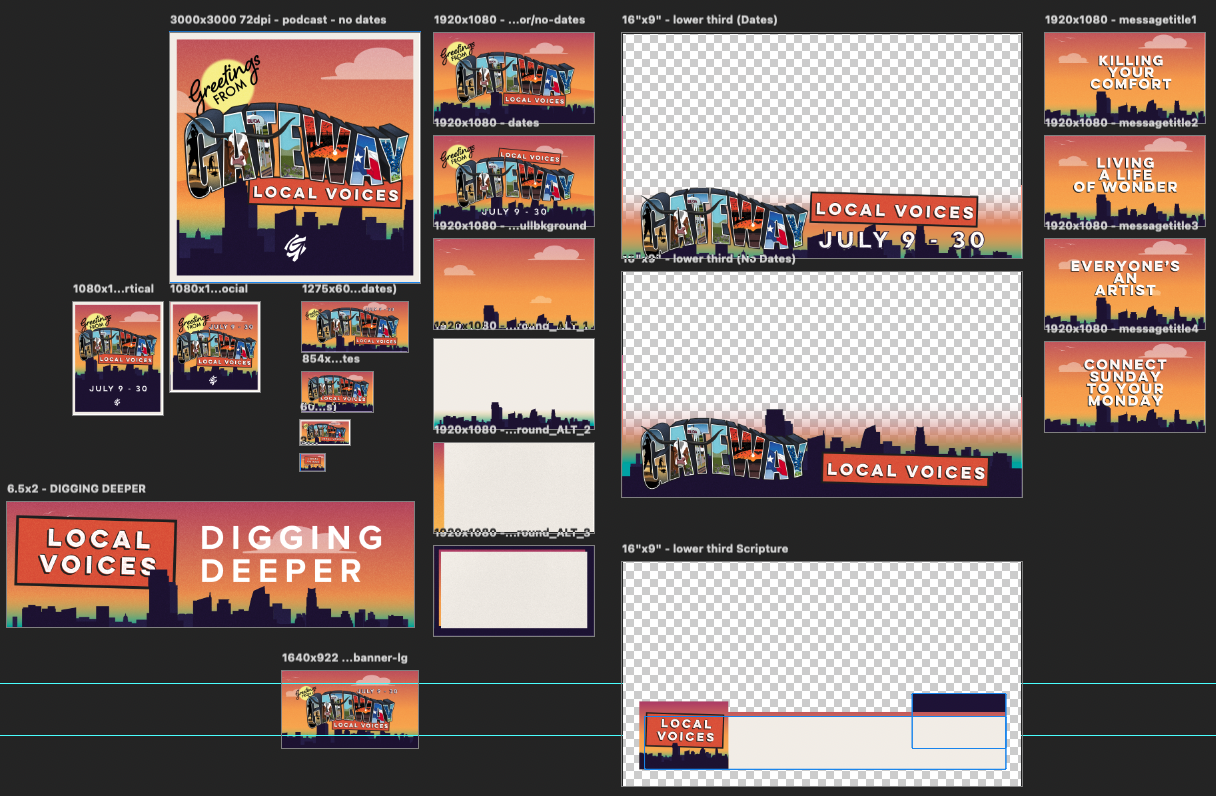Click the '1080x1...rtical' artboard label
The image size is (1216, 796).
pos(114,289)
